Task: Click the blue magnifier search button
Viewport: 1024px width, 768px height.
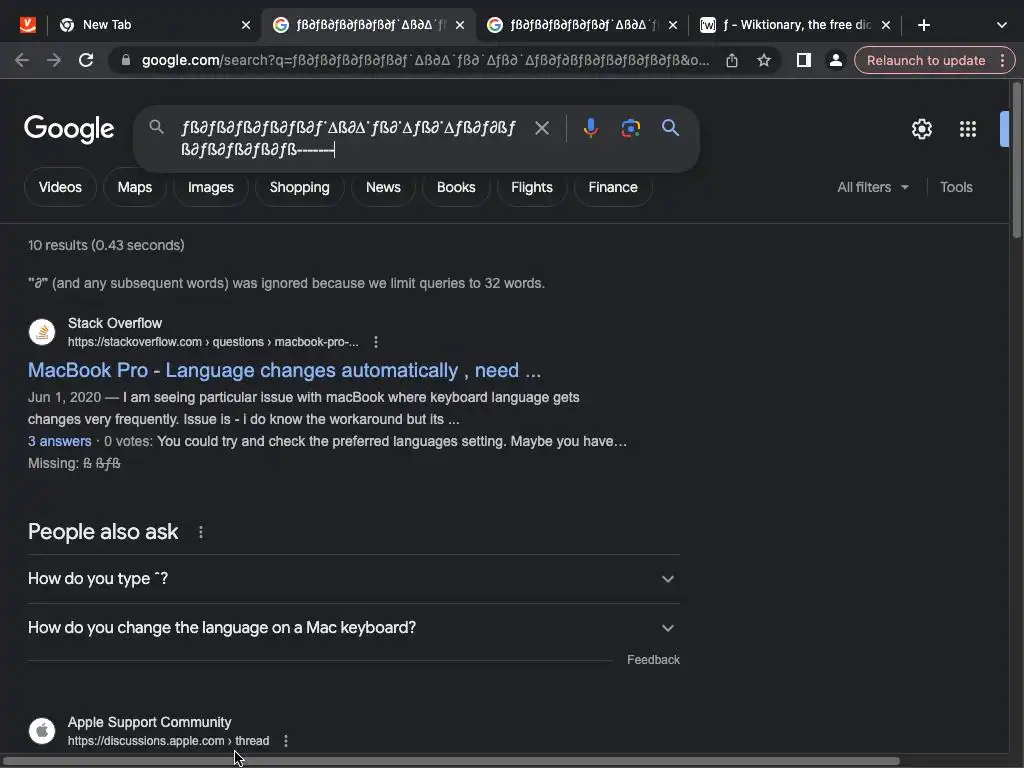Action: [x=670, y=127]
